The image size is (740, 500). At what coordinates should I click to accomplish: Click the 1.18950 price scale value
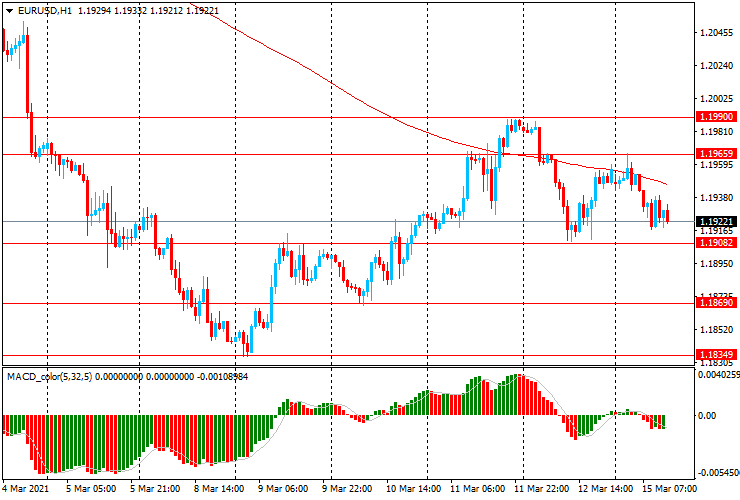(716, 264)
